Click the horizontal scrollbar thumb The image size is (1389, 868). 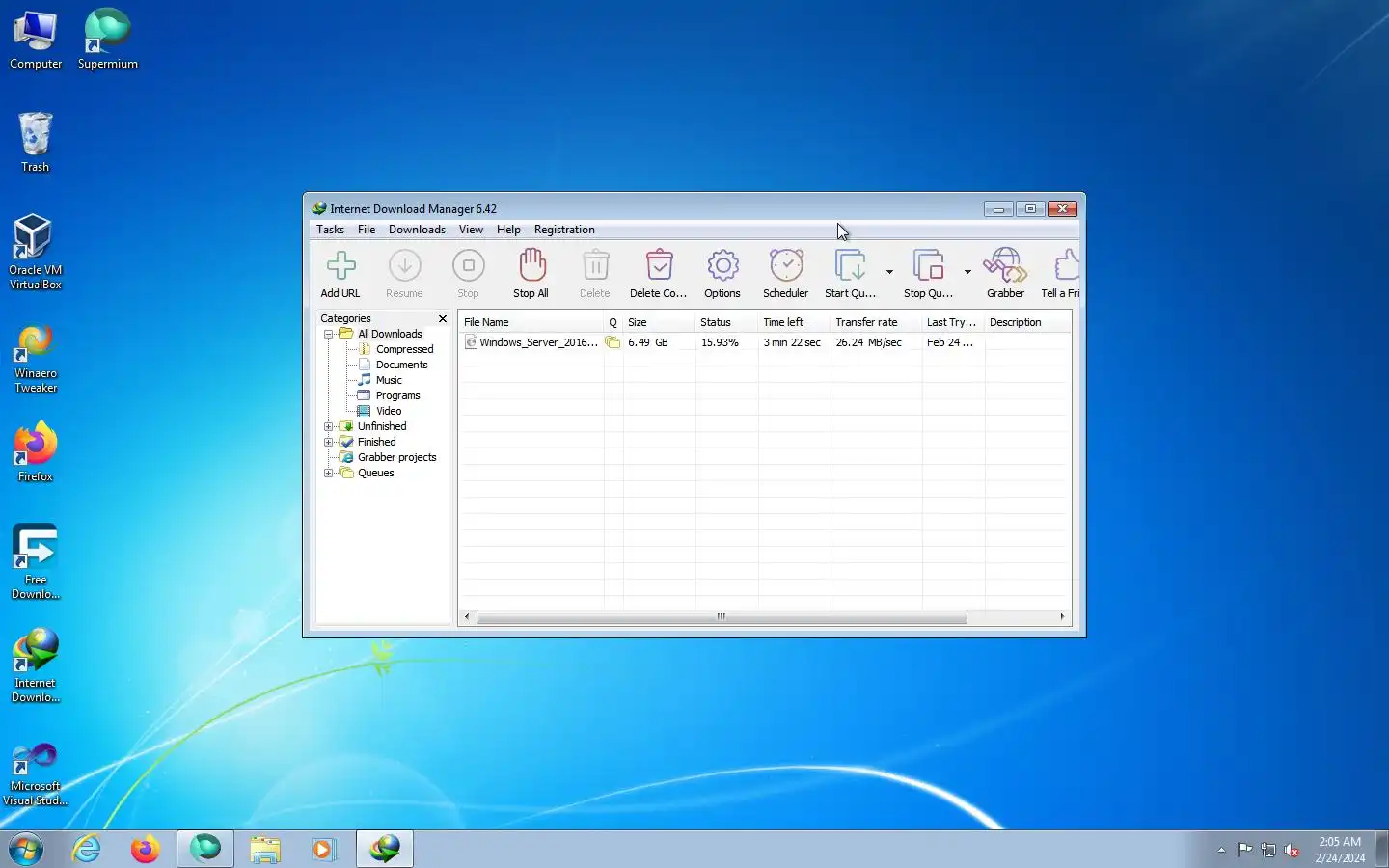click(722, 616)
